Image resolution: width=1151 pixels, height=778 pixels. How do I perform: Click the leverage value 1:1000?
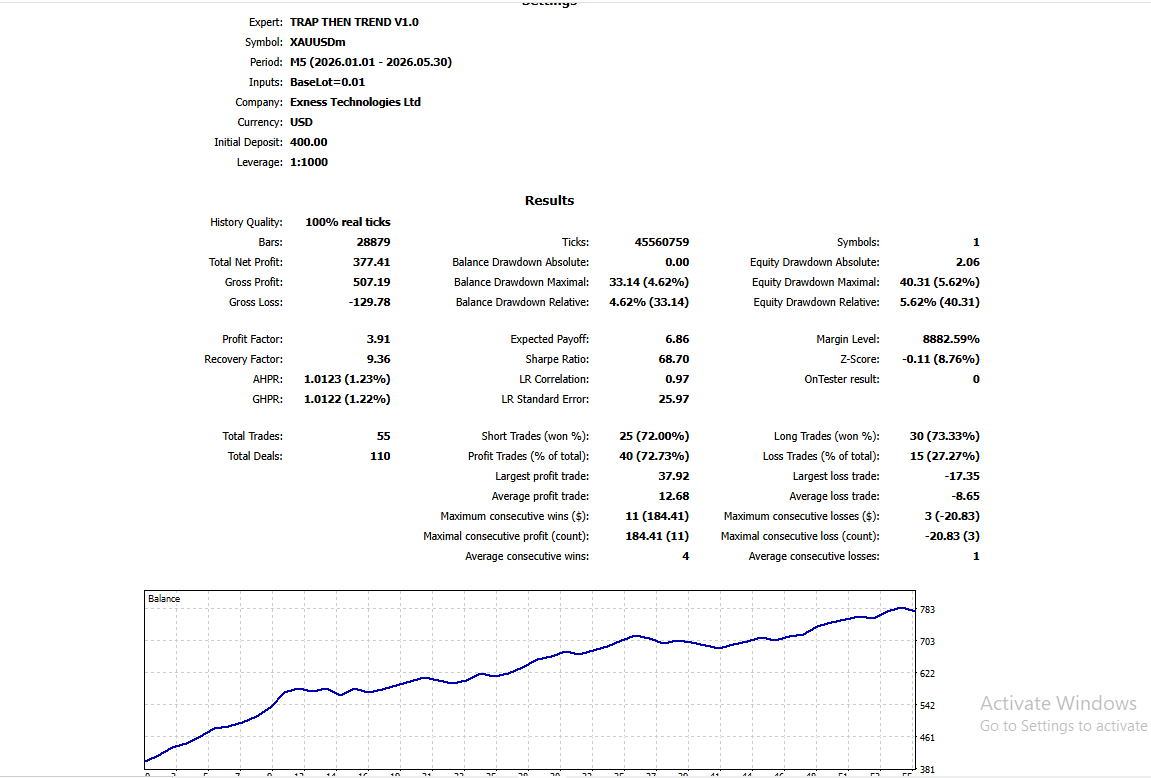308,162
